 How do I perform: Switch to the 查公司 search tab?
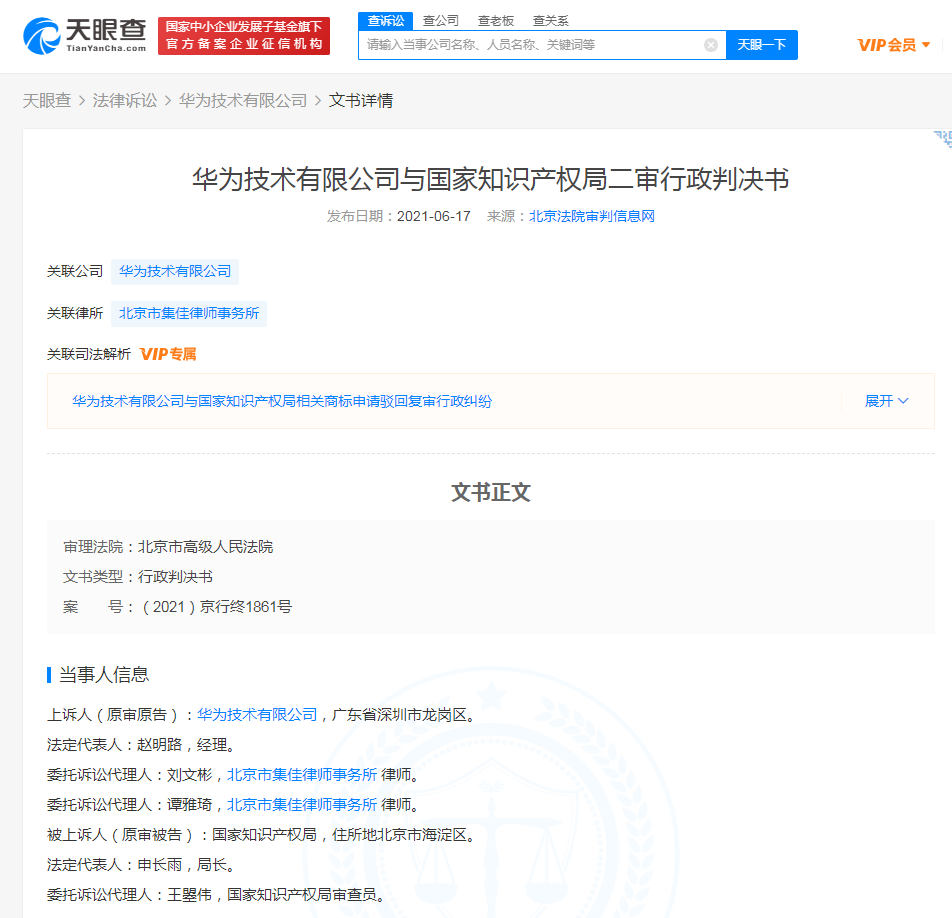point(440,20)
